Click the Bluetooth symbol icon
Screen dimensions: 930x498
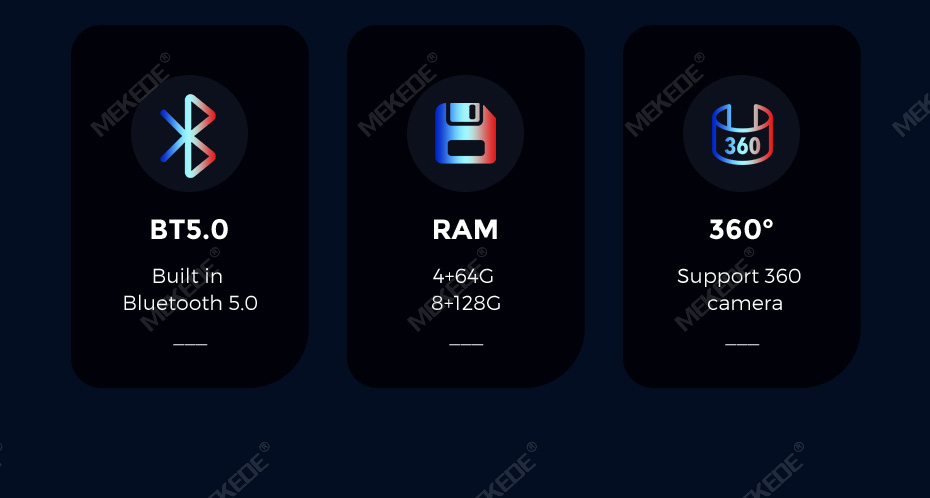coord(188,136)
